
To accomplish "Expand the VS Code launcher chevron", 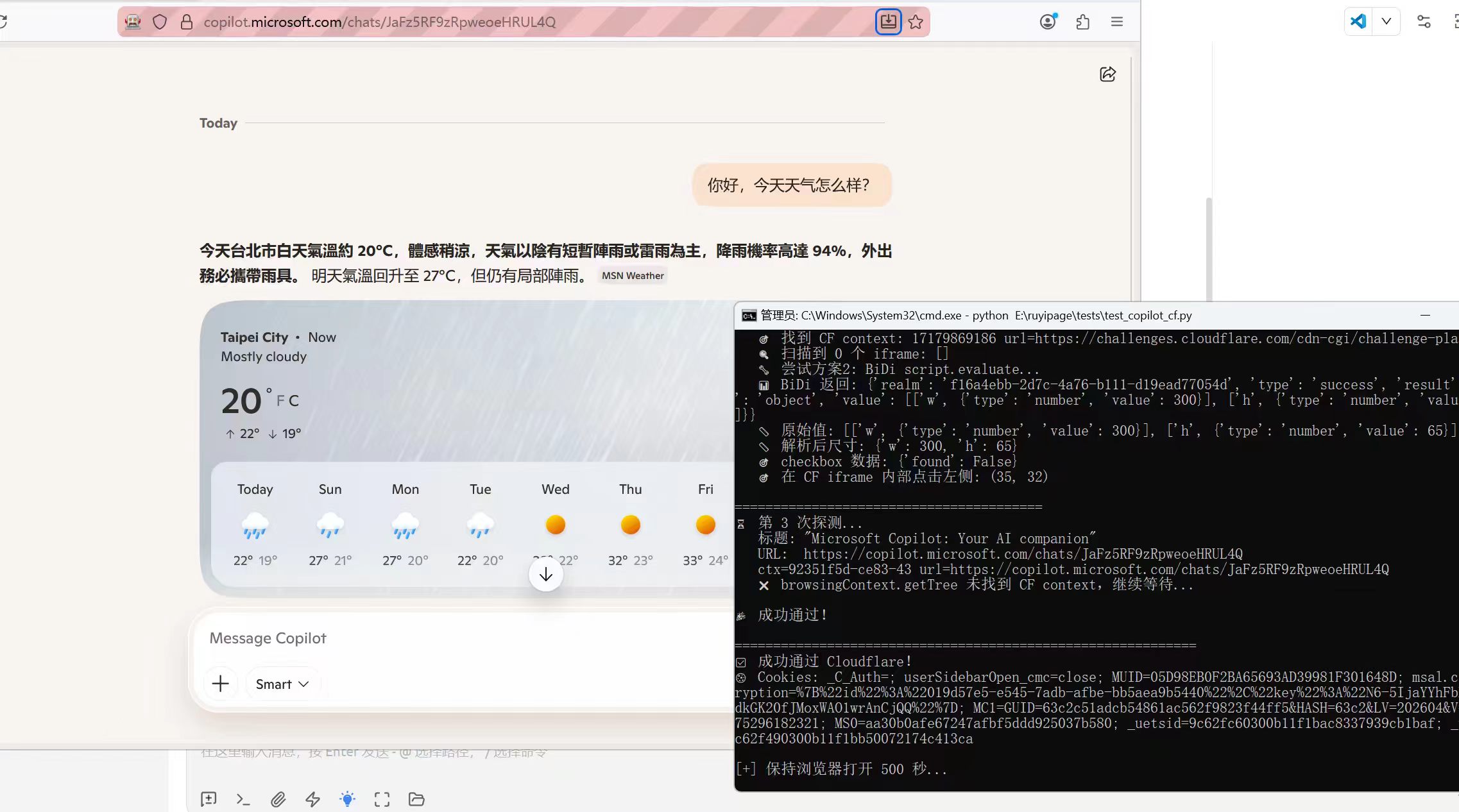I will click(x=1386, y=21).
